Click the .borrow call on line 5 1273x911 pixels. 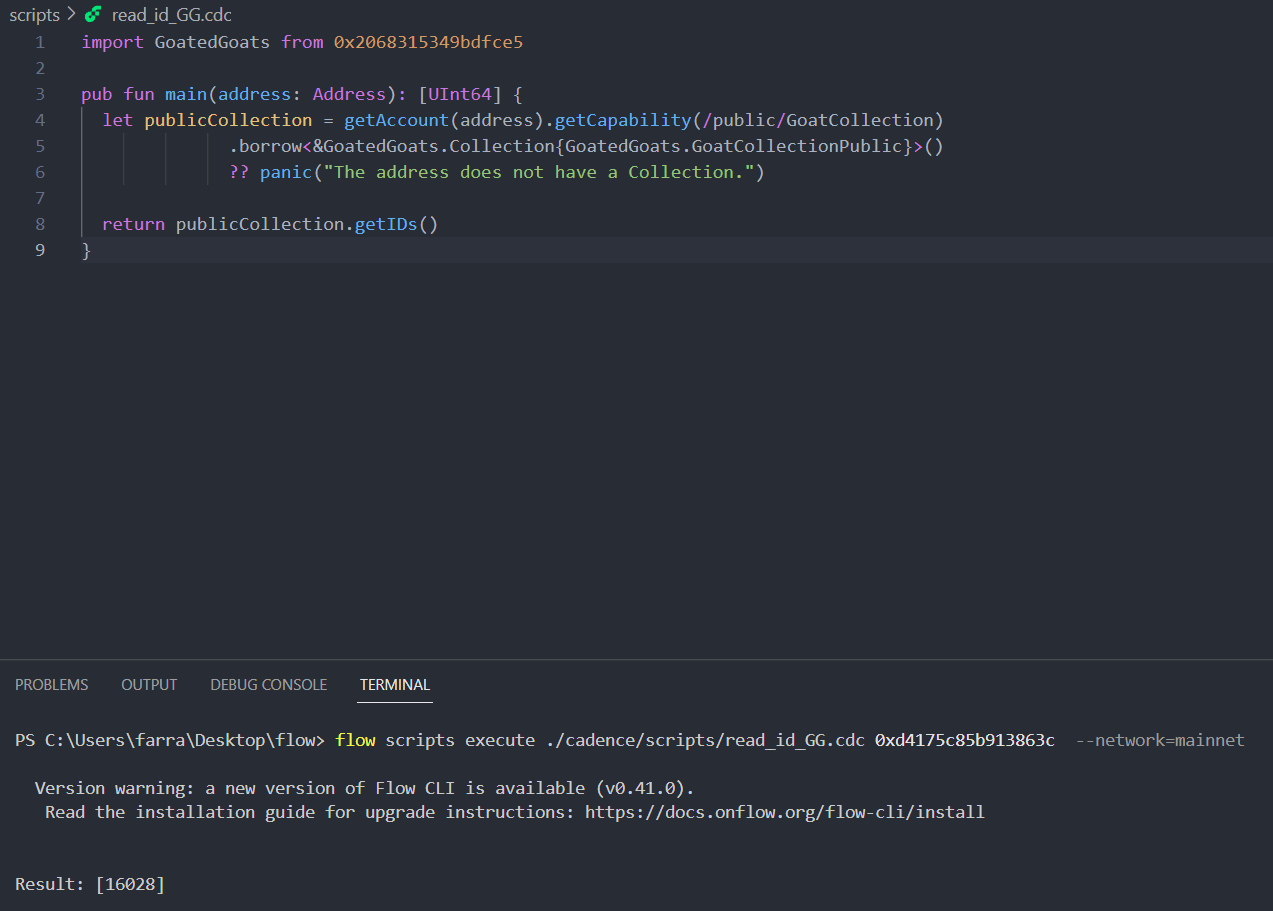tap(264, 146)
